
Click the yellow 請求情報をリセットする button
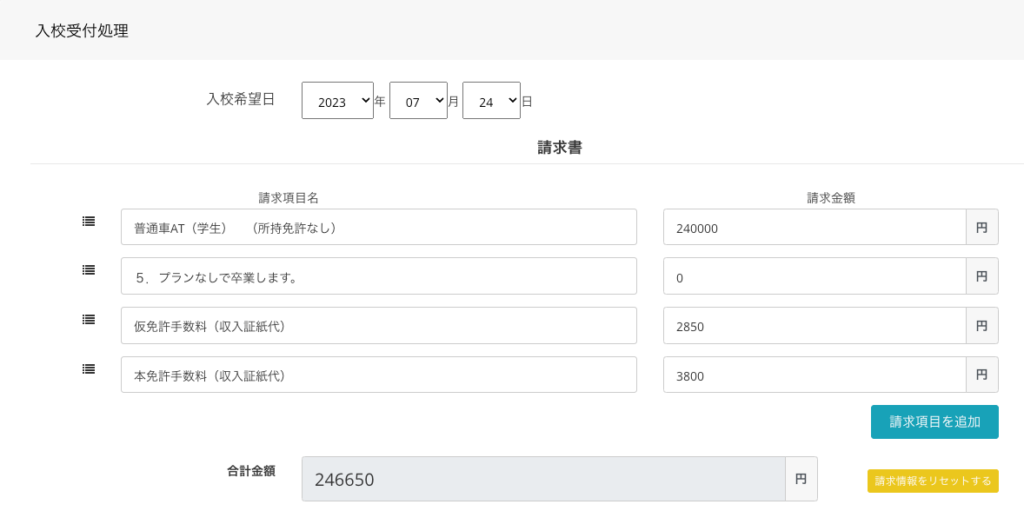coord(932,481)
